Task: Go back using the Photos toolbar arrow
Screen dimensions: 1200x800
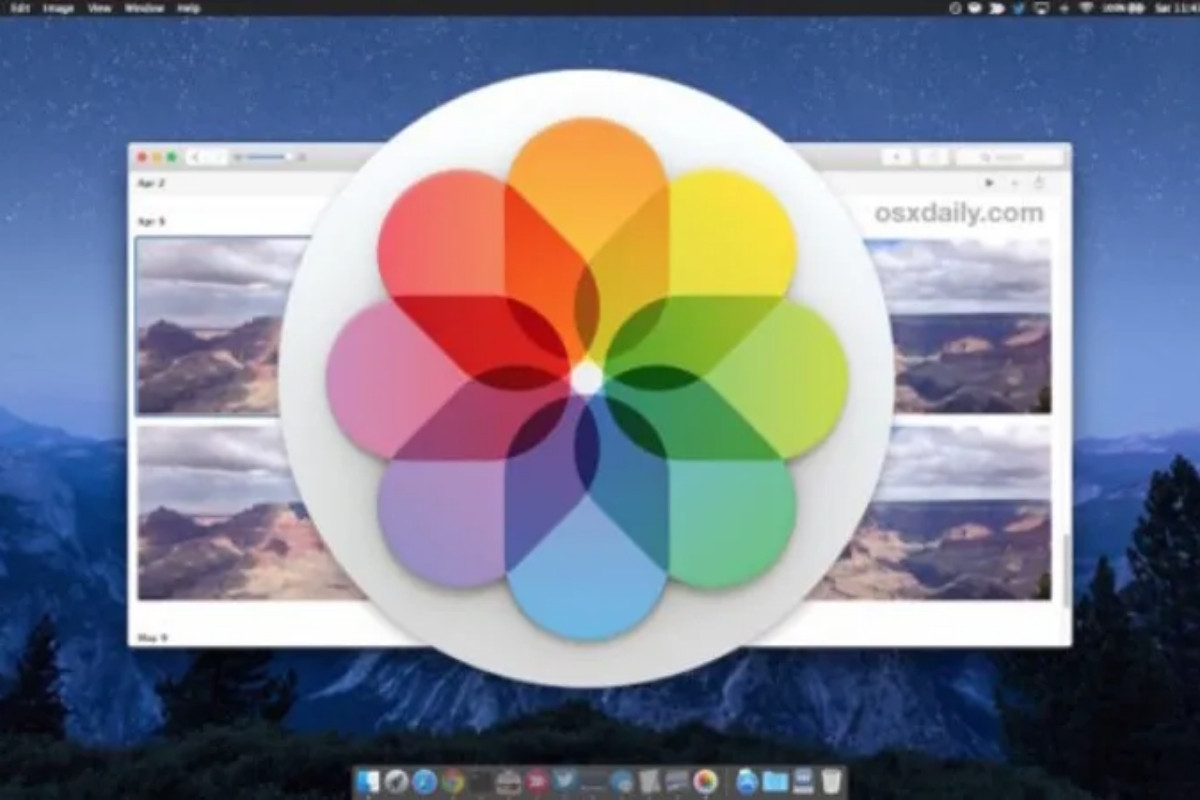Action: [x=194, y=157]
